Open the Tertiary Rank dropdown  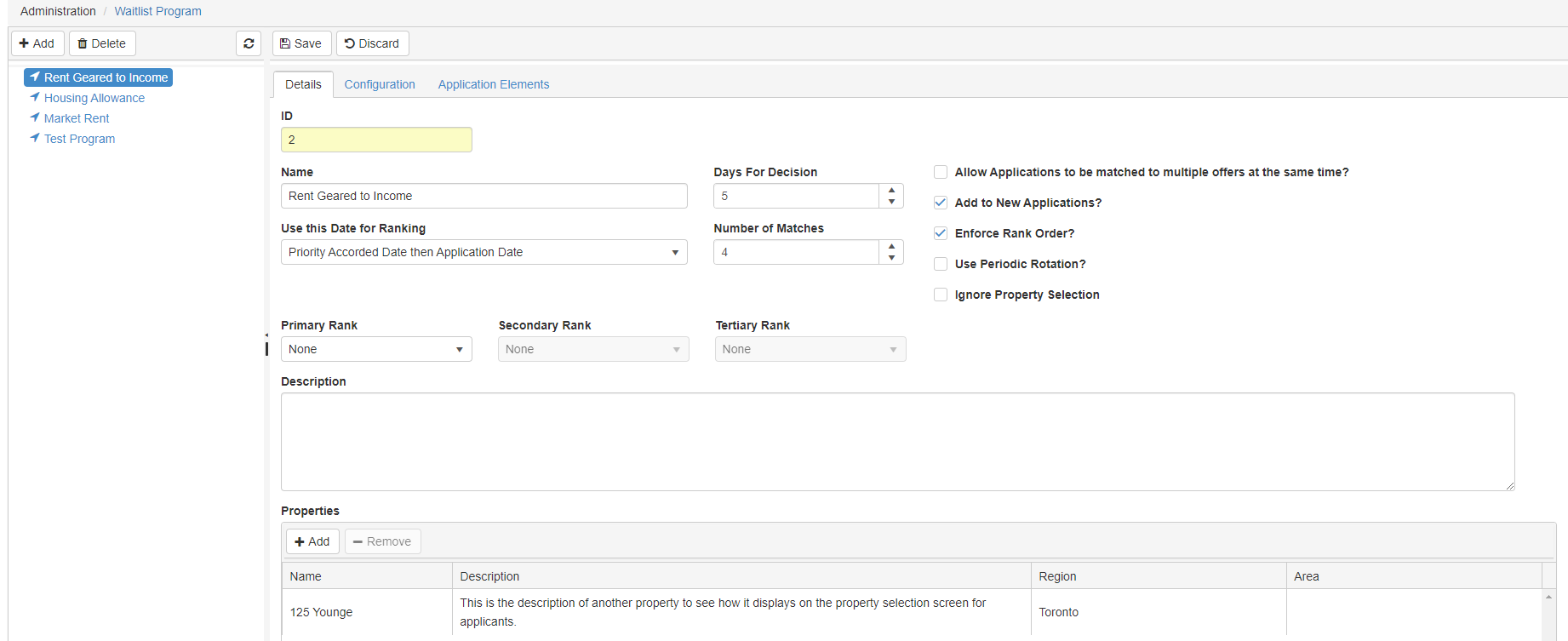tap(810, 349)
